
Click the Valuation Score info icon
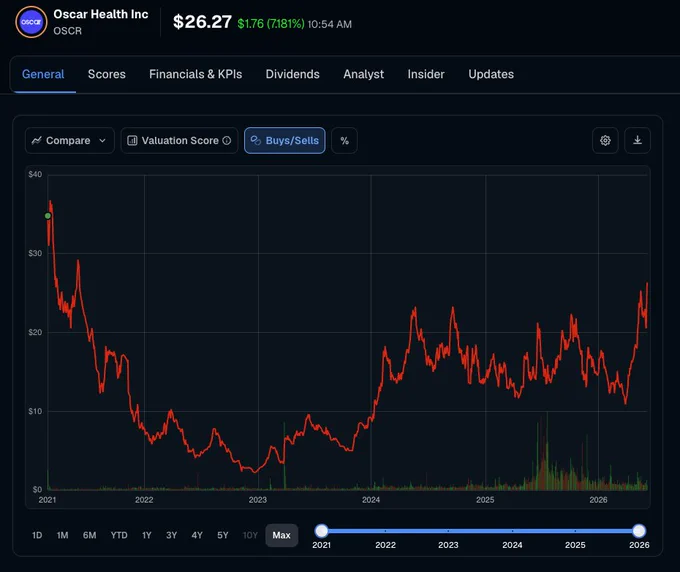[x=226, y=141]
